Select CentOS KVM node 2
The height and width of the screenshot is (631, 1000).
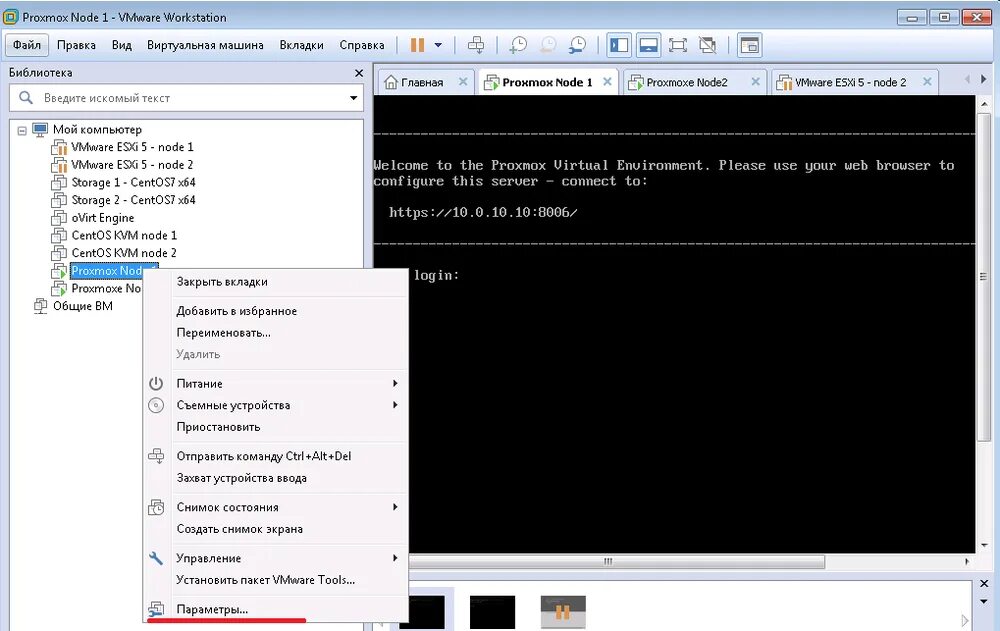pos(124,253)
